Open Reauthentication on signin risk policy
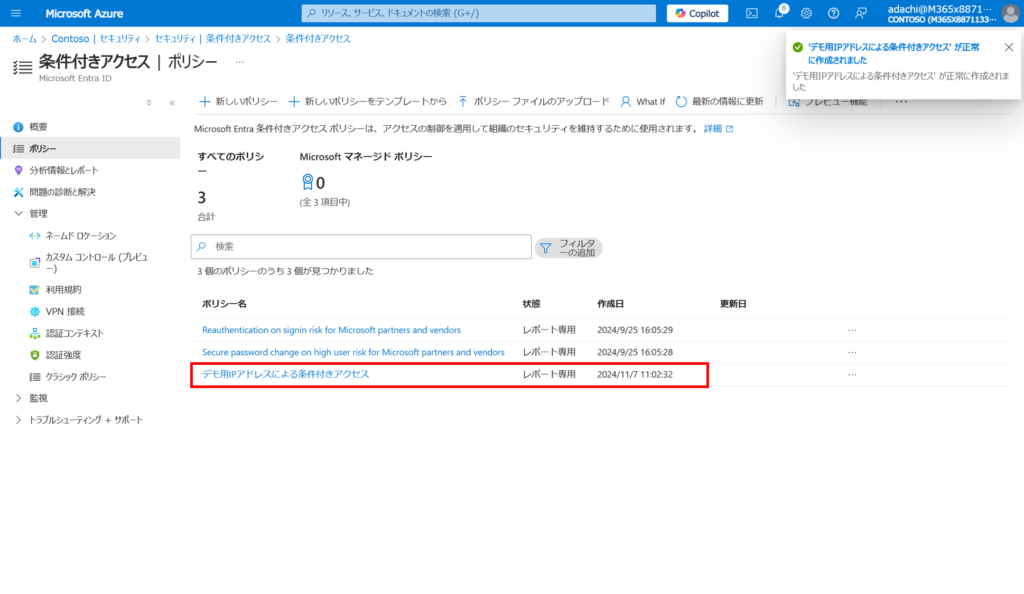 pyautogui.click(x=331, y=330)
